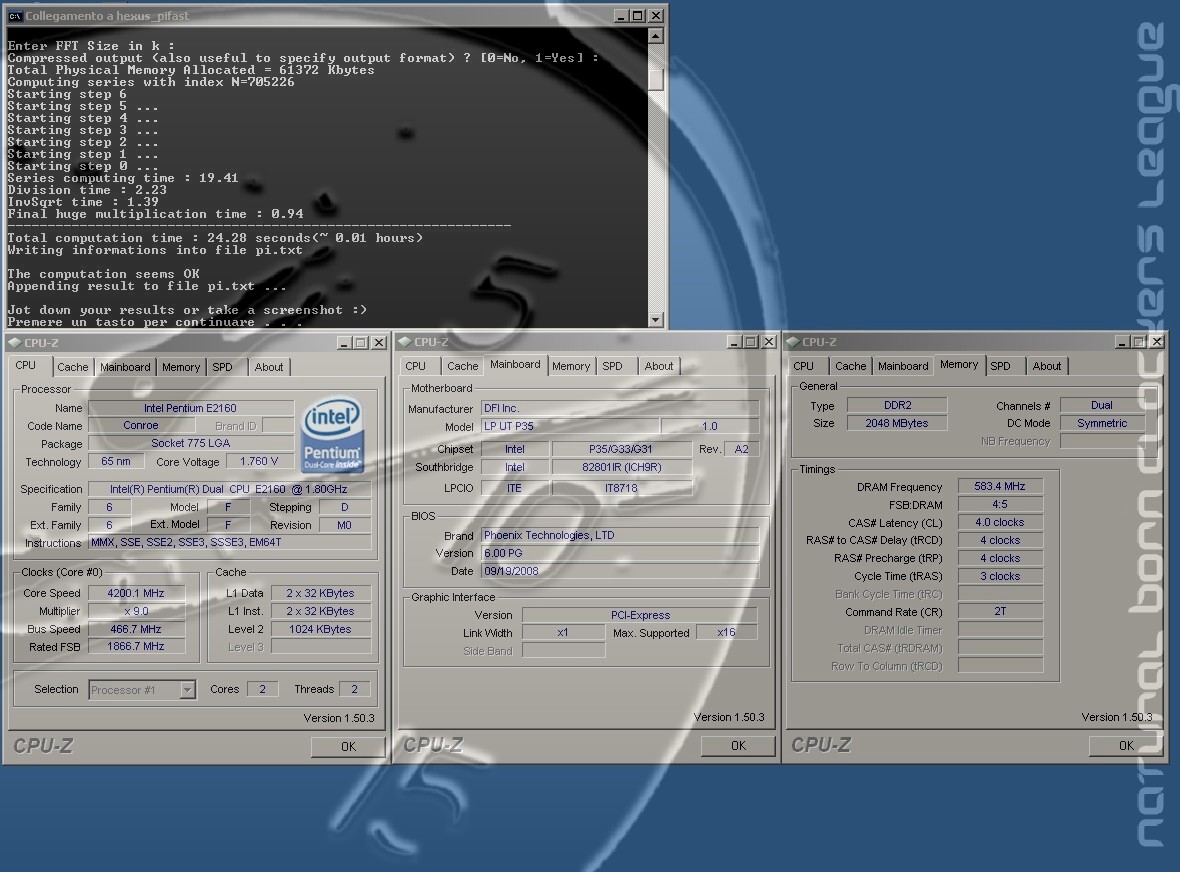Open Cache tab in right CPU-Z window
Screen dimensions: 1180x872
850,366
